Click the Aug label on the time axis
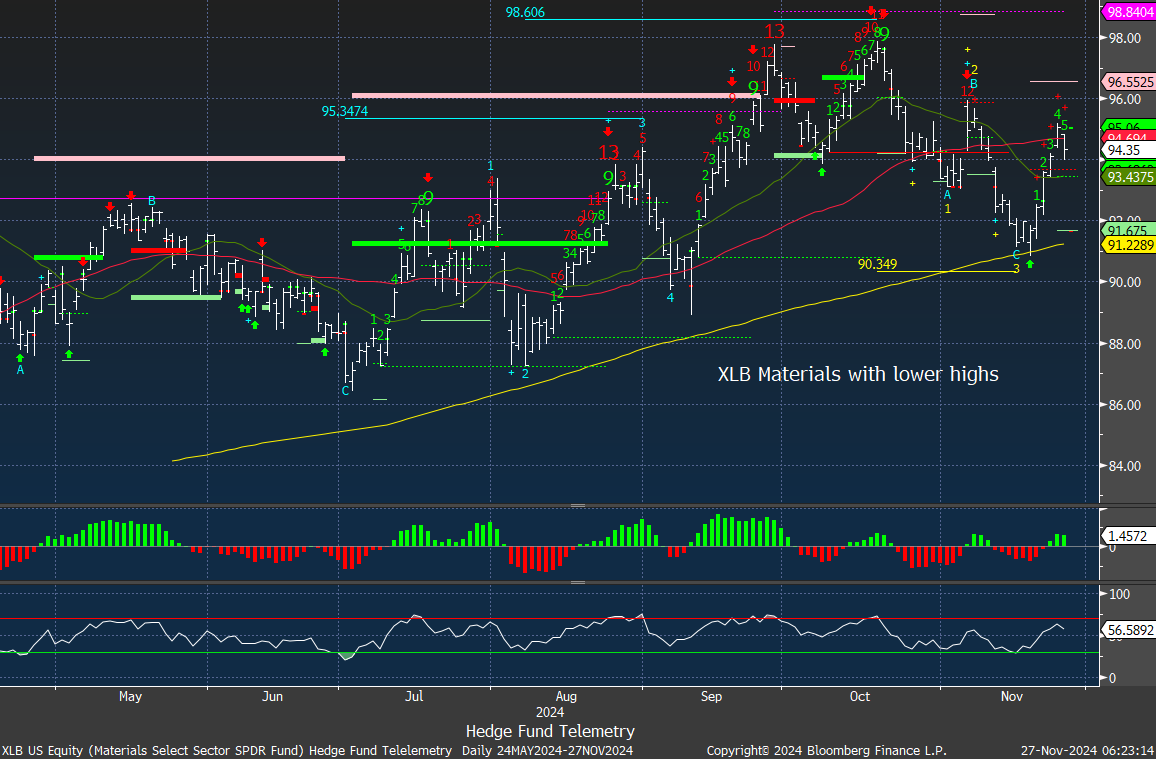This screenshot has height=759, width=1156. [x=565, y=695]
